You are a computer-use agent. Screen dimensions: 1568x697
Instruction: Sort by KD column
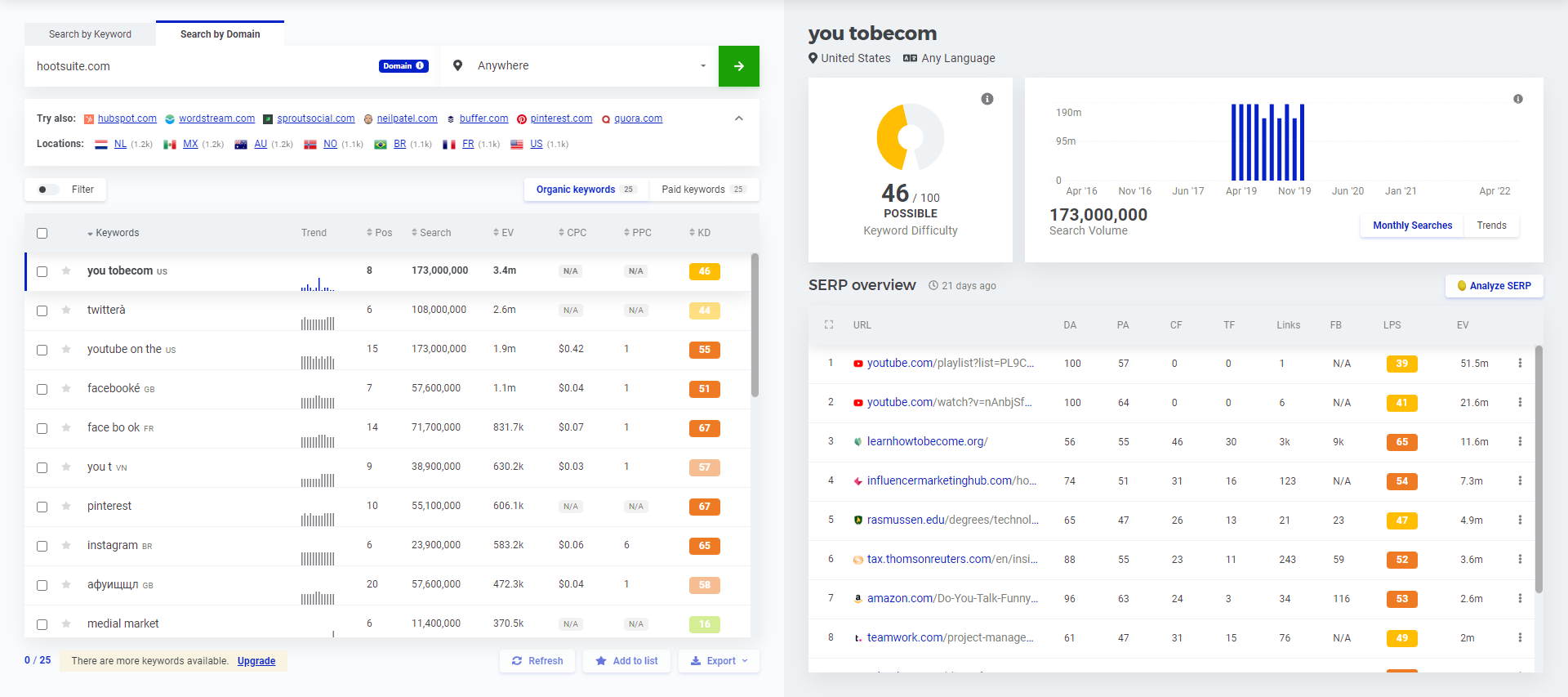pos(700,233)
